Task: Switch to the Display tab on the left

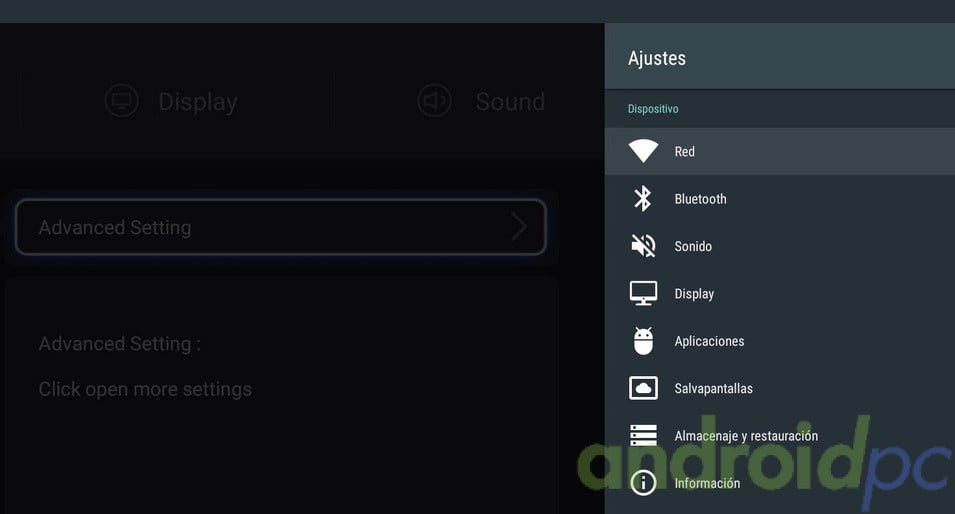Action: click(x=197, y=102)
